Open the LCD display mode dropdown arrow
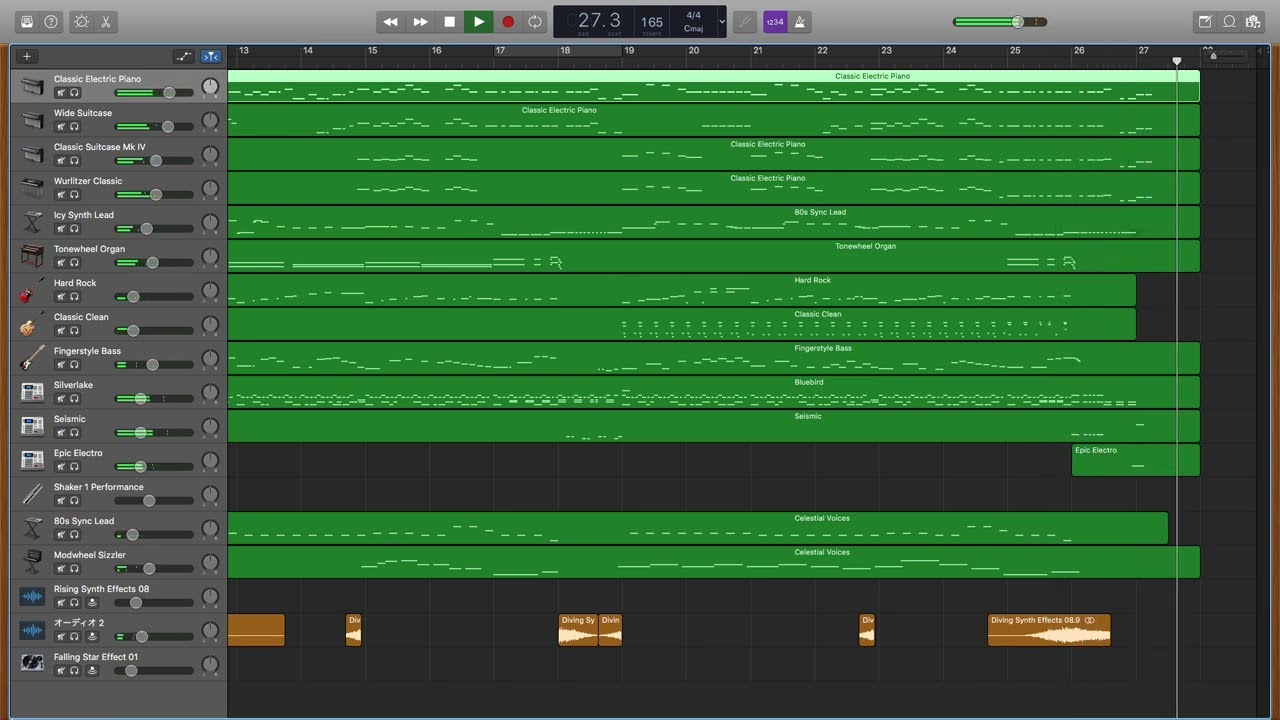The width and height of the screenshot is (1280, 720). click(x=722, y=21)
